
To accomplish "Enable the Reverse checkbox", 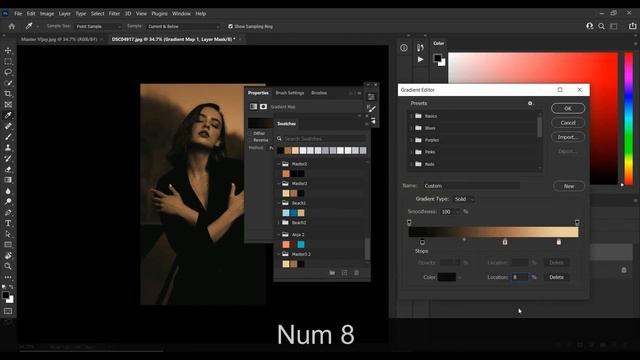I will click(250, 140).
